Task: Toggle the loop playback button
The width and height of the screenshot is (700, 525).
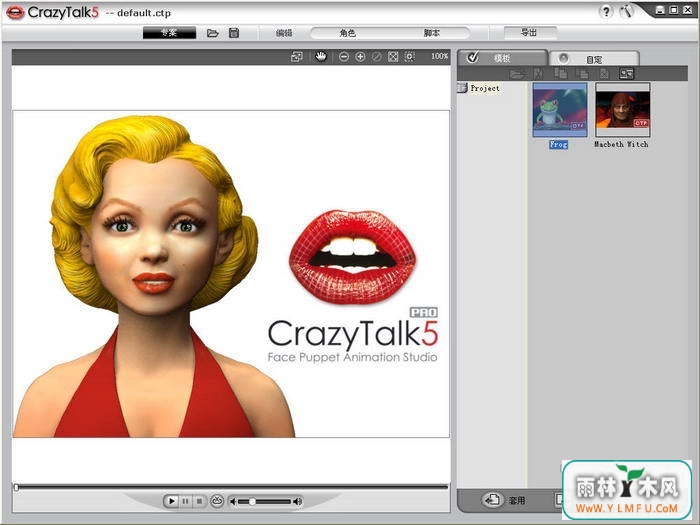Action: pyautogui.click(x=217, y=501)
